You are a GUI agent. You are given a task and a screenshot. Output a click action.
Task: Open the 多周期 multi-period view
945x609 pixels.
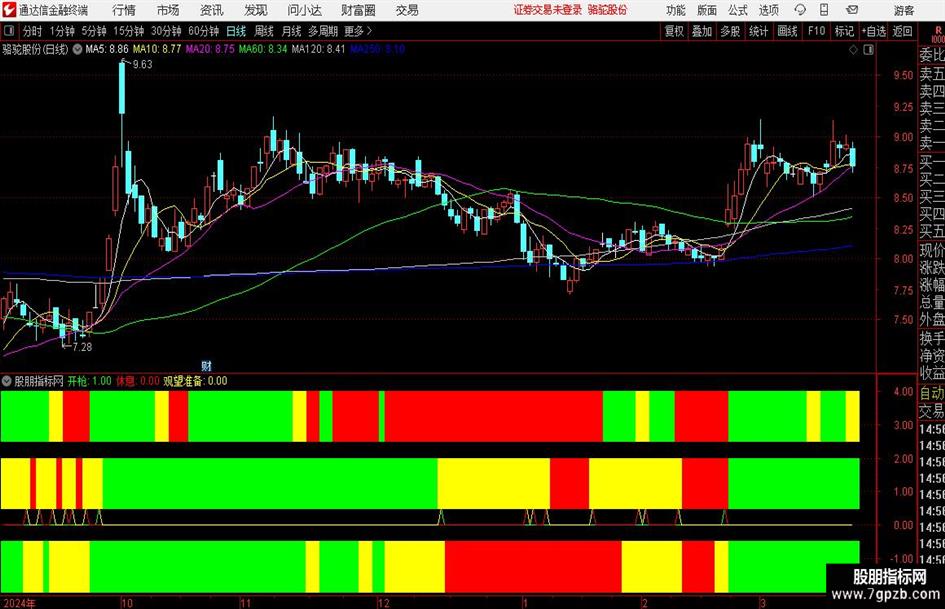[323, 31]
